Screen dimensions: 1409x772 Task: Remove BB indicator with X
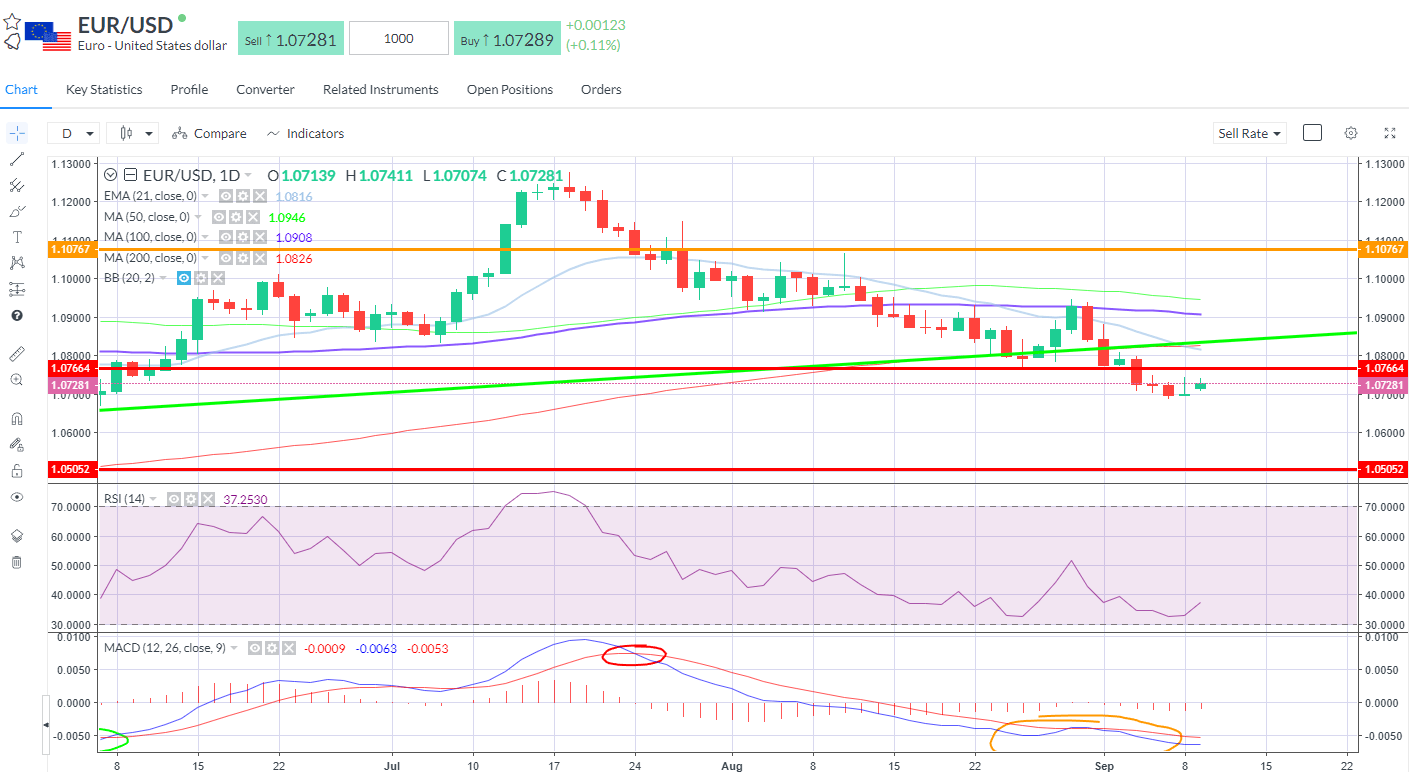pos(218,277)
